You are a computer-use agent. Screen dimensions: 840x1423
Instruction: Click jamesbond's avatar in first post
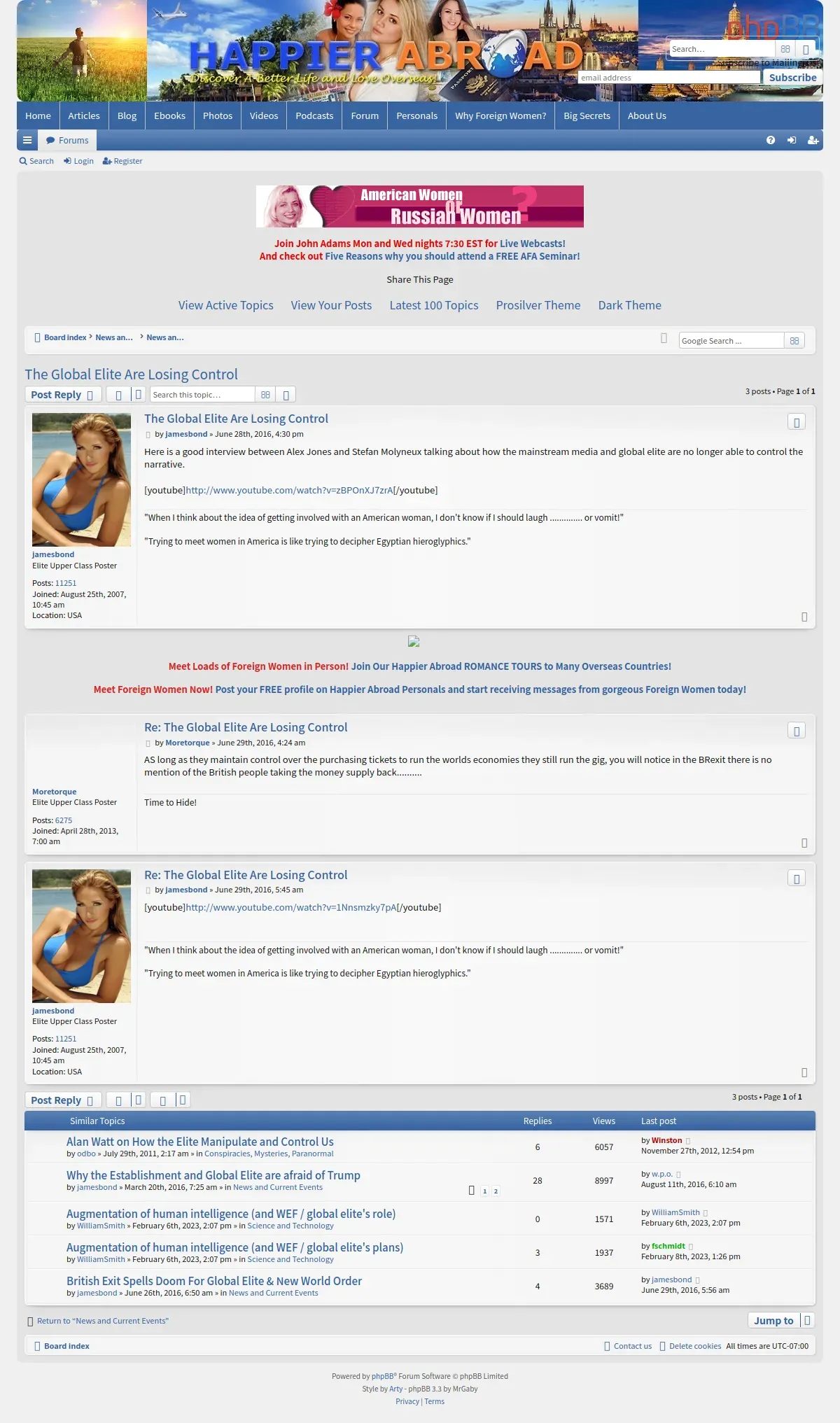(x=81, y=479)
